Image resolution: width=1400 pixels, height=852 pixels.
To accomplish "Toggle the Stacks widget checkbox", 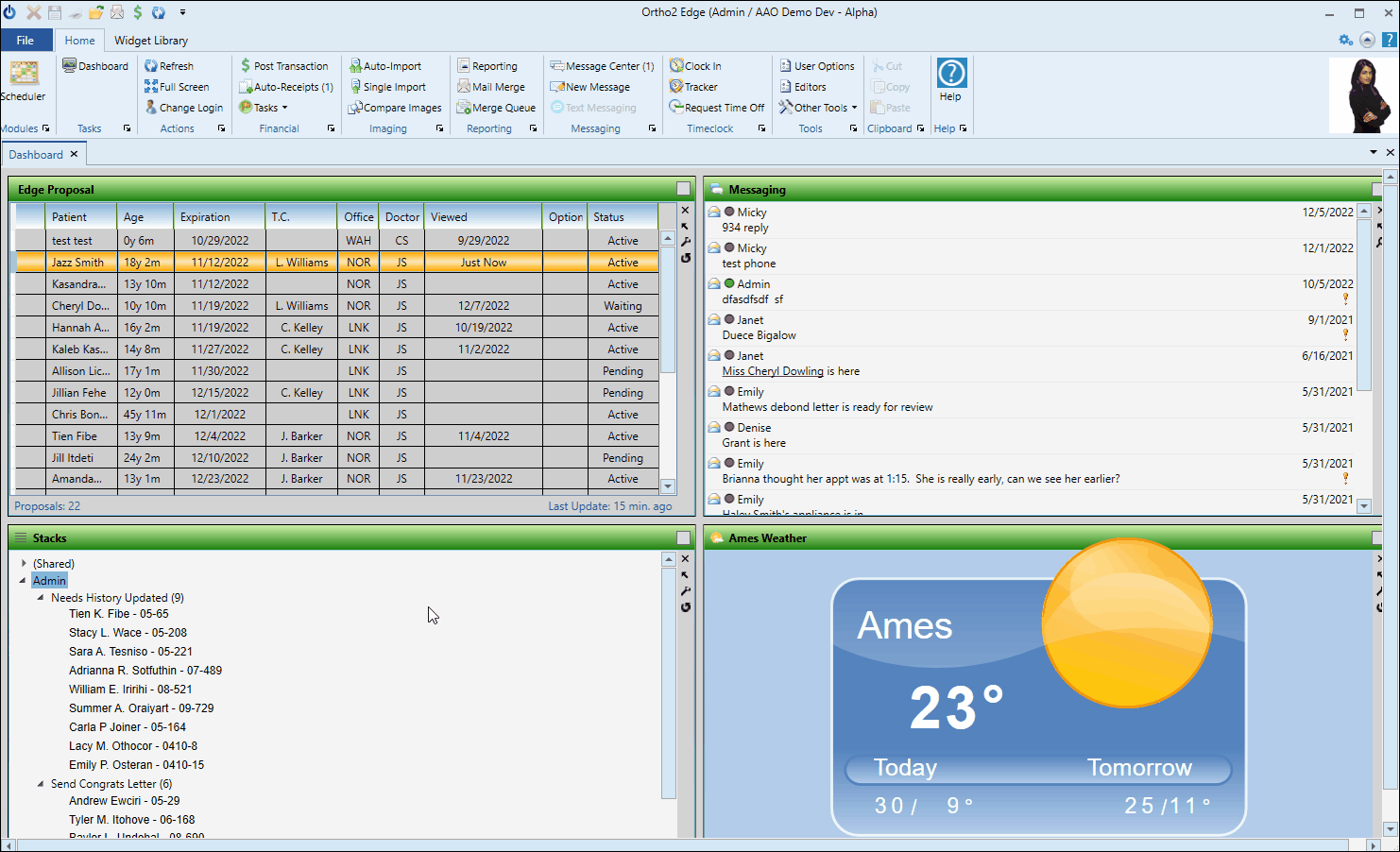I will 683,537.
